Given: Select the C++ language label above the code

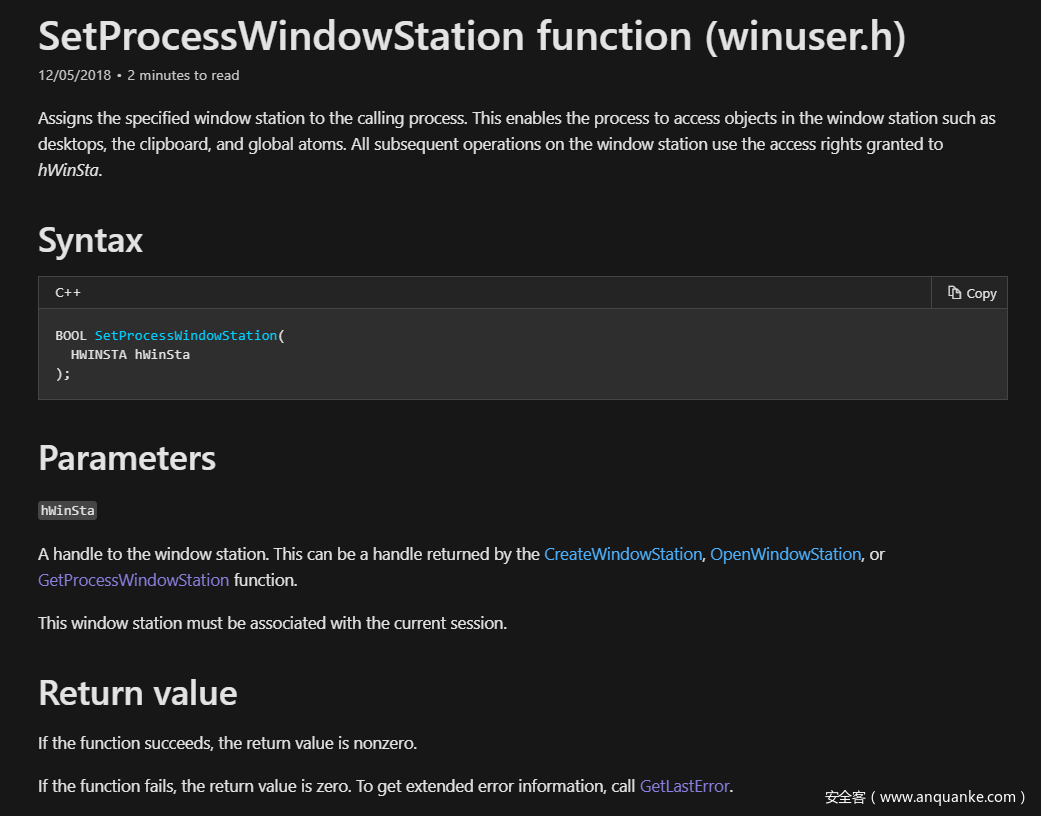Looking at the screenshot, I should click(68, 293).
